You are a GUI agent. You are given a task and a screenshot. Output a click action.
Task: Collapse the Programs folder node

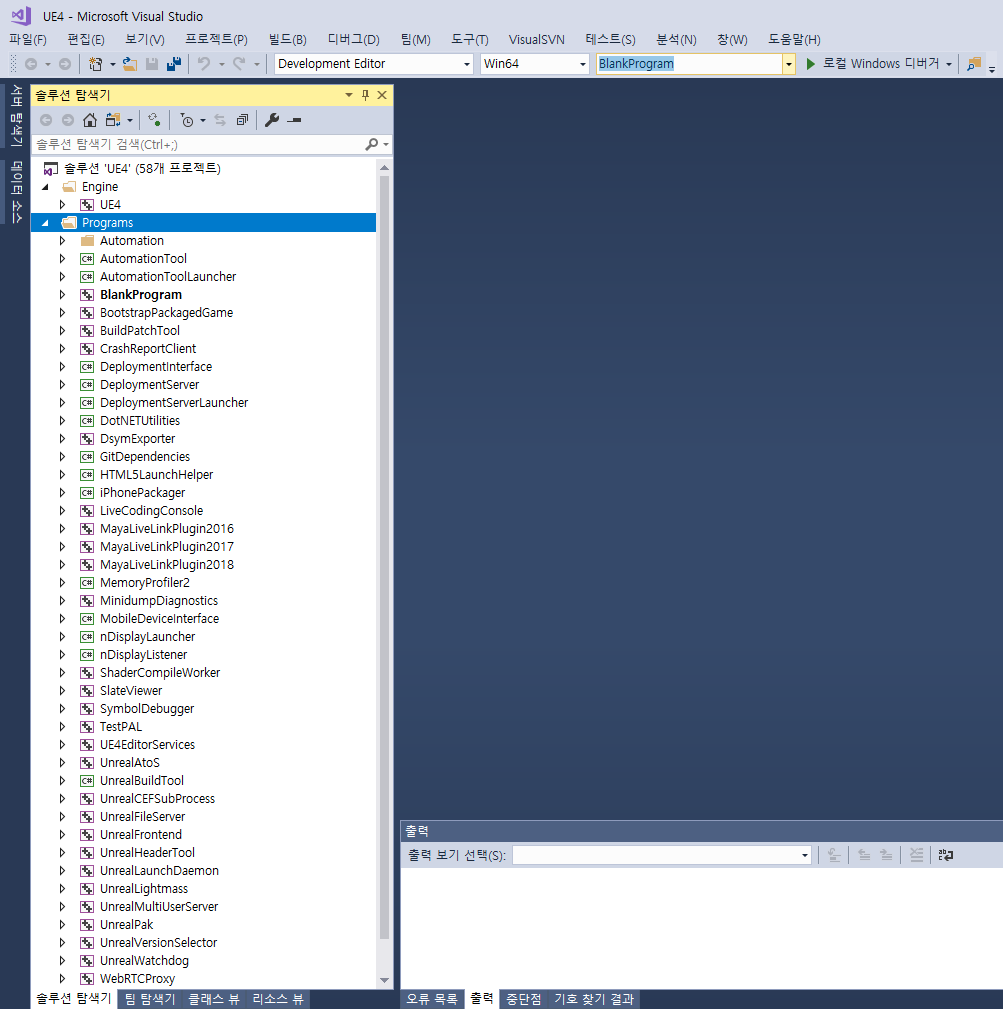(45, 223)
